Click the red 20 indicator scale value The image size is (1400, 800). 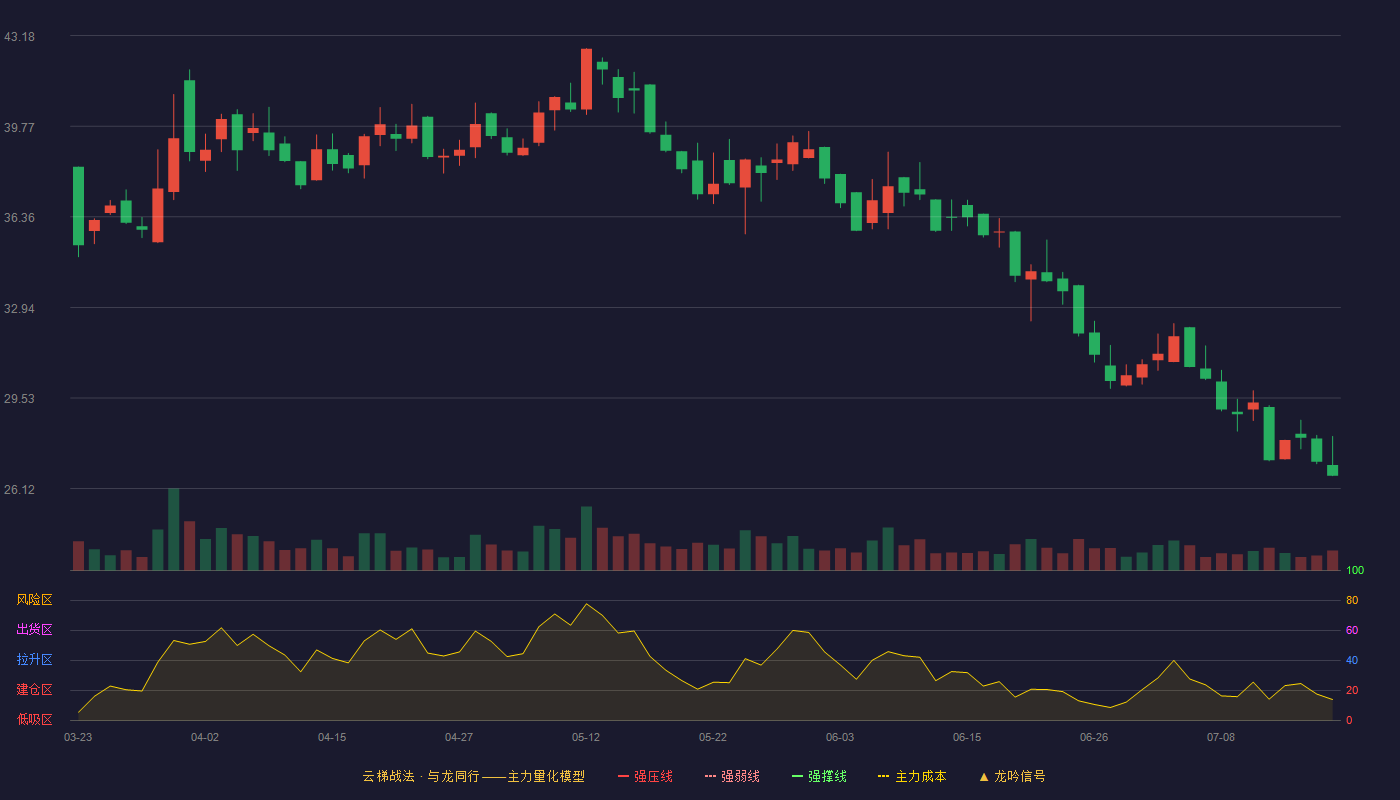coord(1352,690)
